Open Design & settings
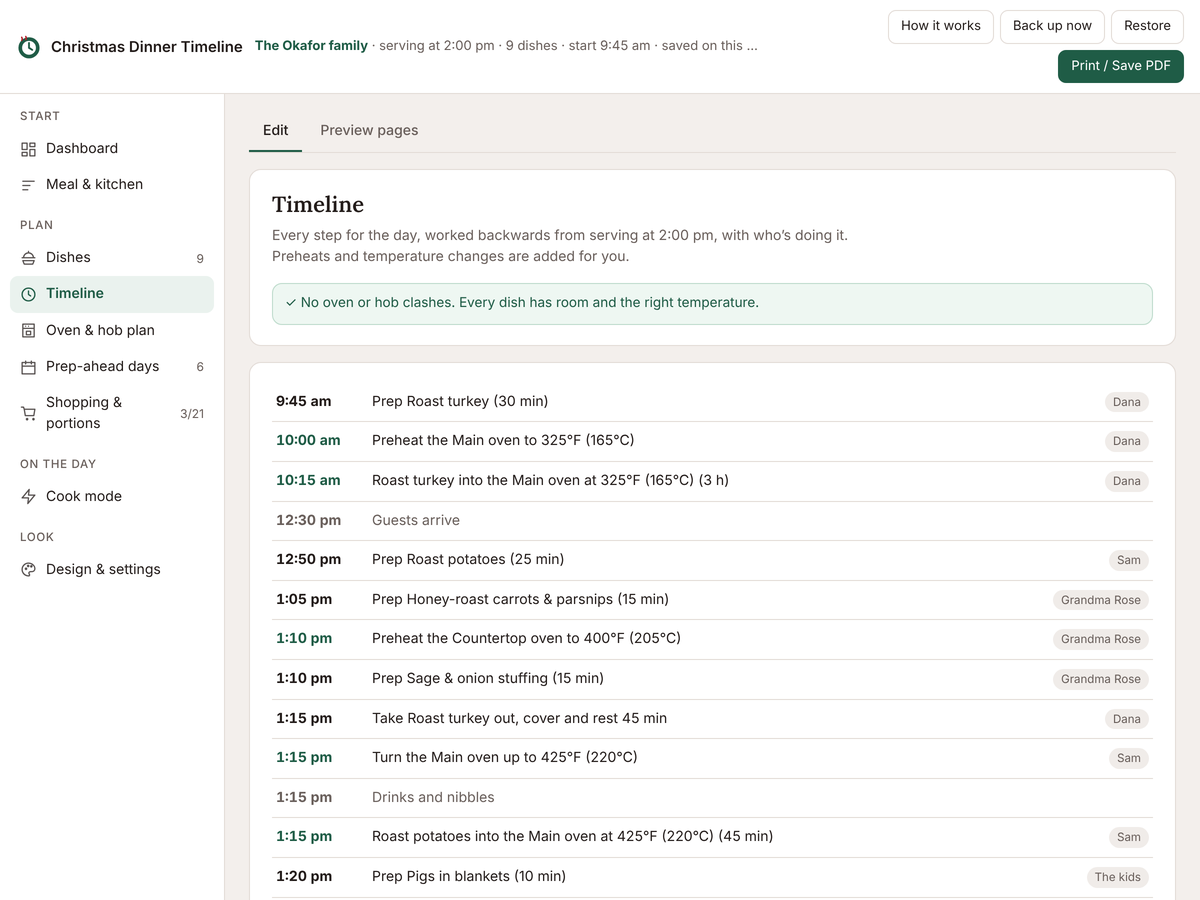 [x=112, y=569]
